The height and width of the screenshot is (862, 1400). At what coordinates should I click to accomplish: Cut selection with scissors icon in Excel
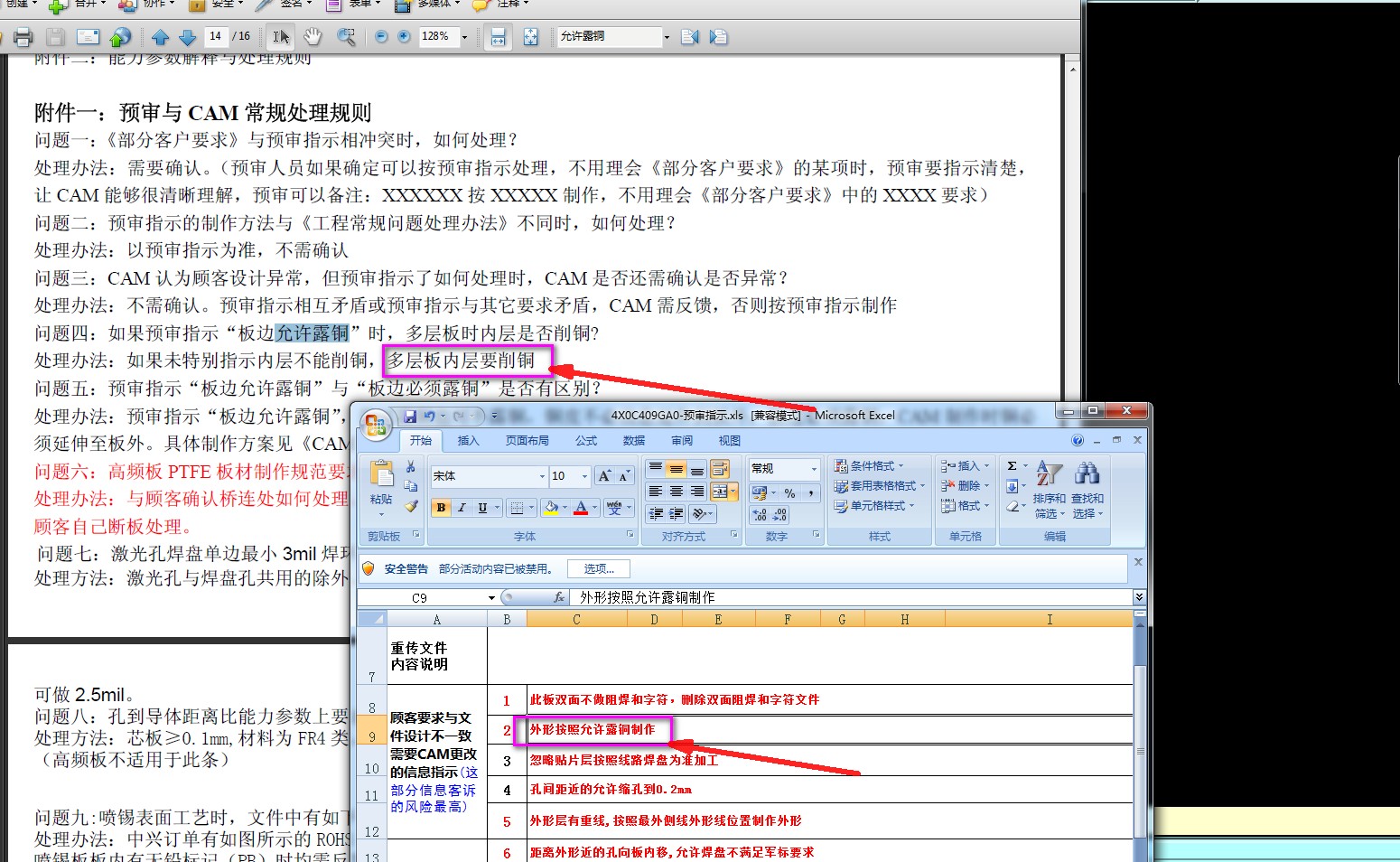tap(411, 466)
